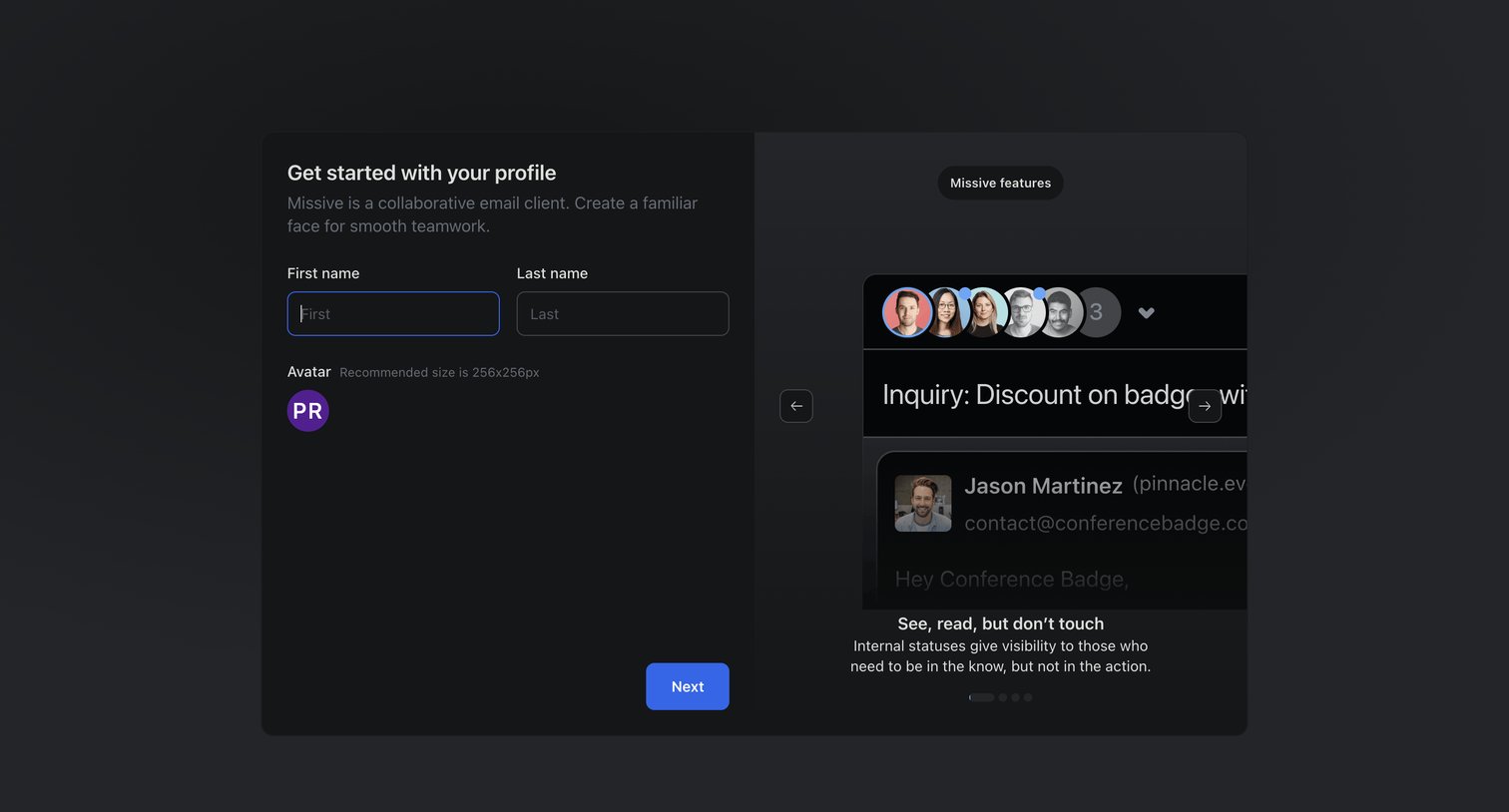Click the Missive features pill
This screenshot has height=812, width=1509.
click(1000, 183)
